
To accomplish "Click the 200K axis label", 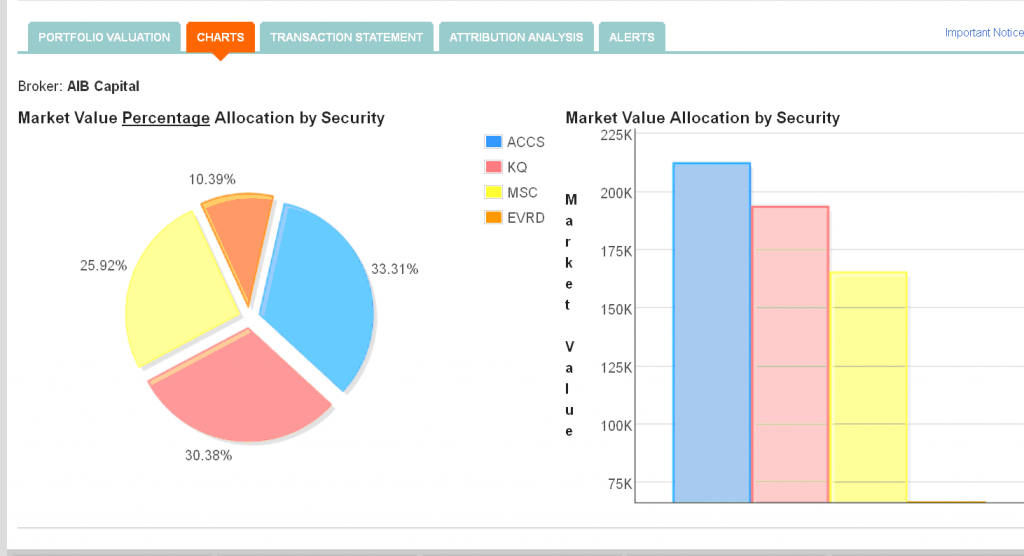I will [616, 193].
